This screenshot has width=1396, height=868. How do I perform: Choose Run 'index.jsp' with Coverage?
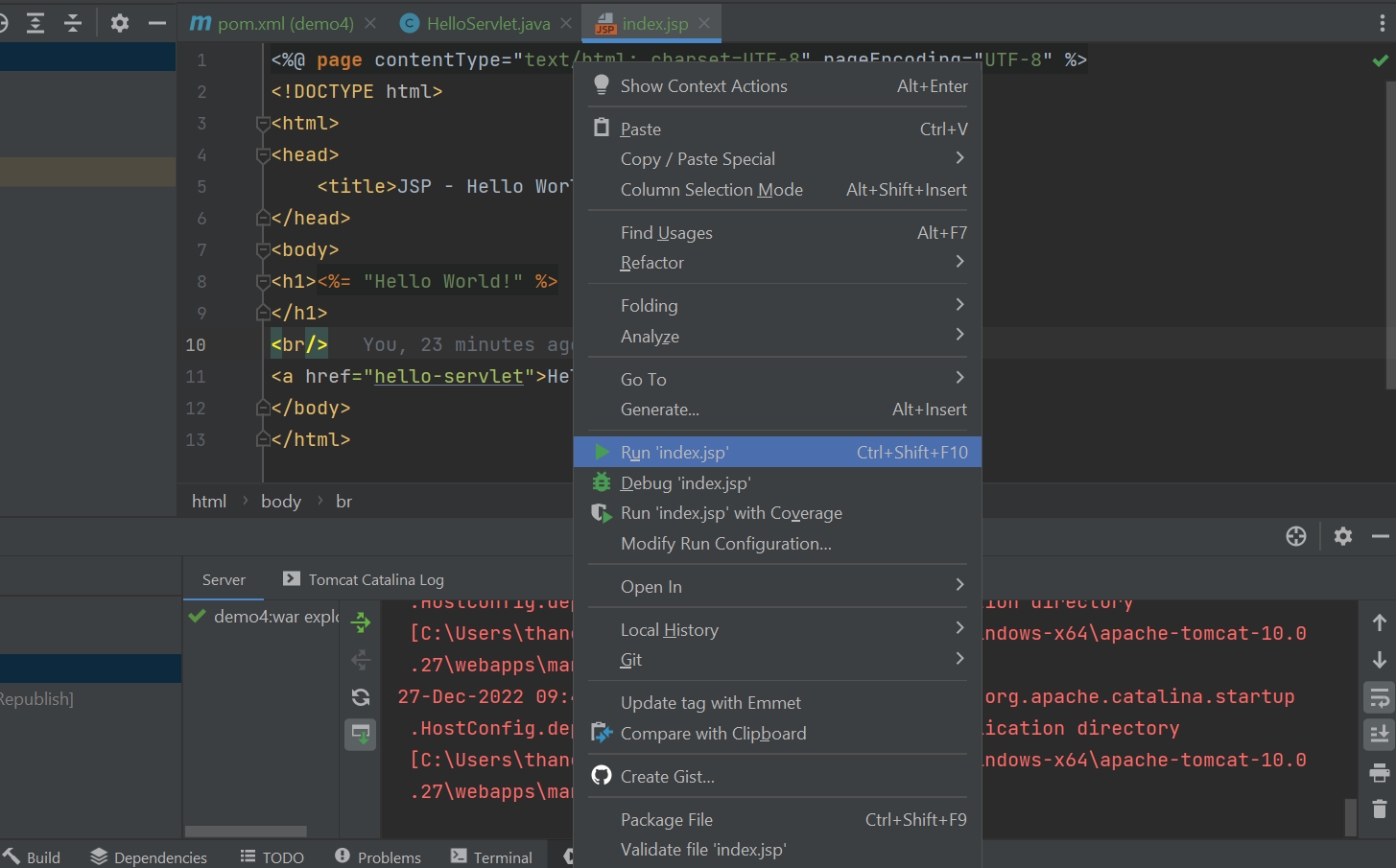pos(777,513)
